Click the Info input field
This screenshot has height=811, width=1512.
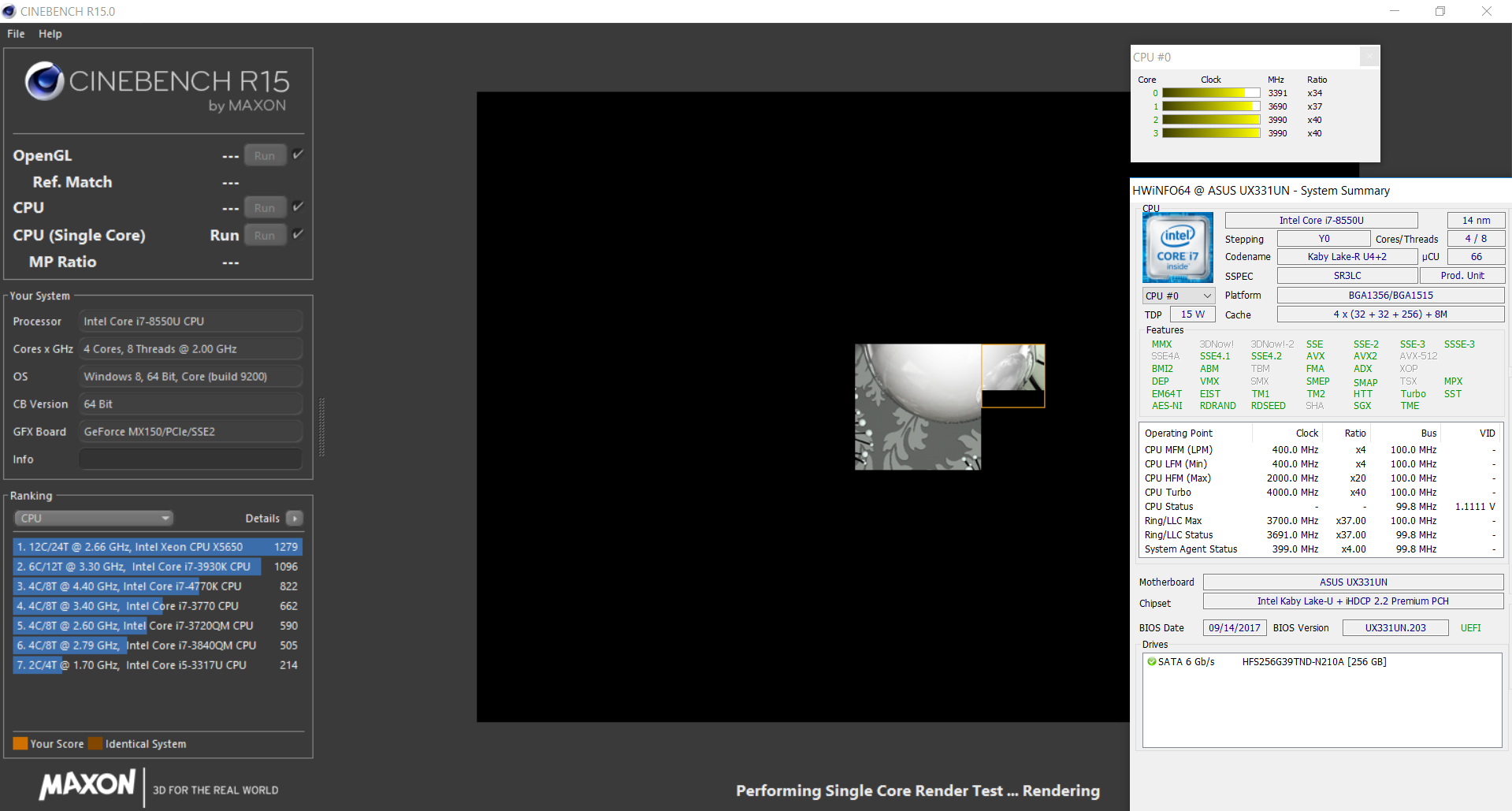[x=191, y=459]
